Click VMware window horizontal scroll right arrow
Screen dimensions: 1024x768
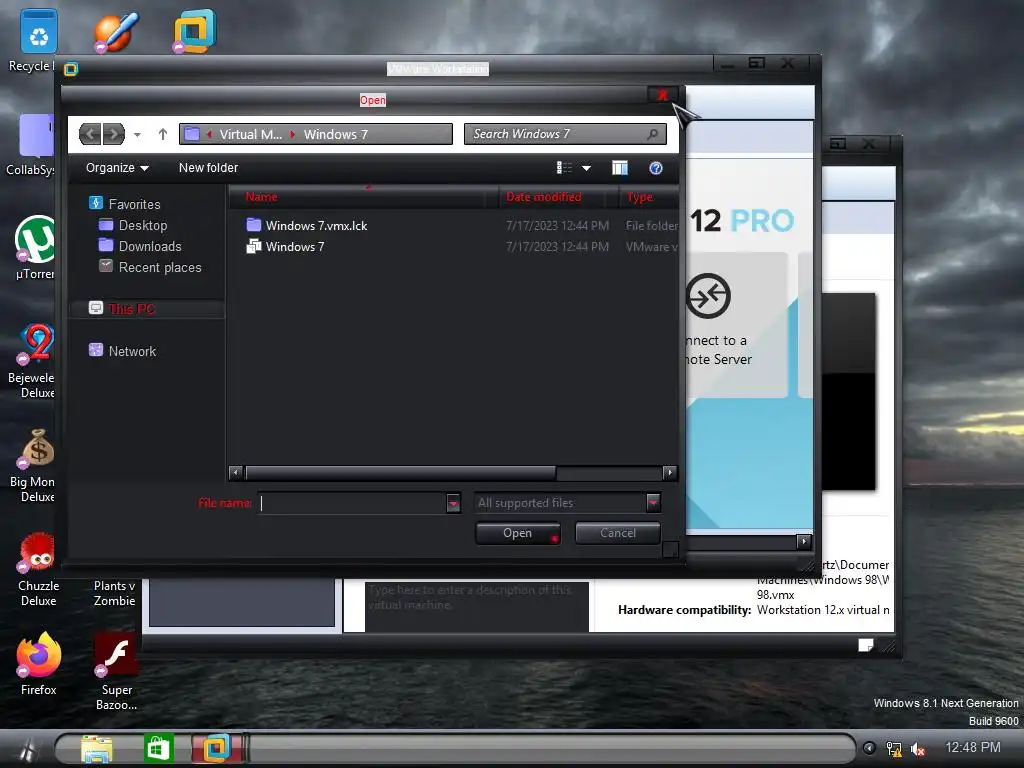(804, 541)
